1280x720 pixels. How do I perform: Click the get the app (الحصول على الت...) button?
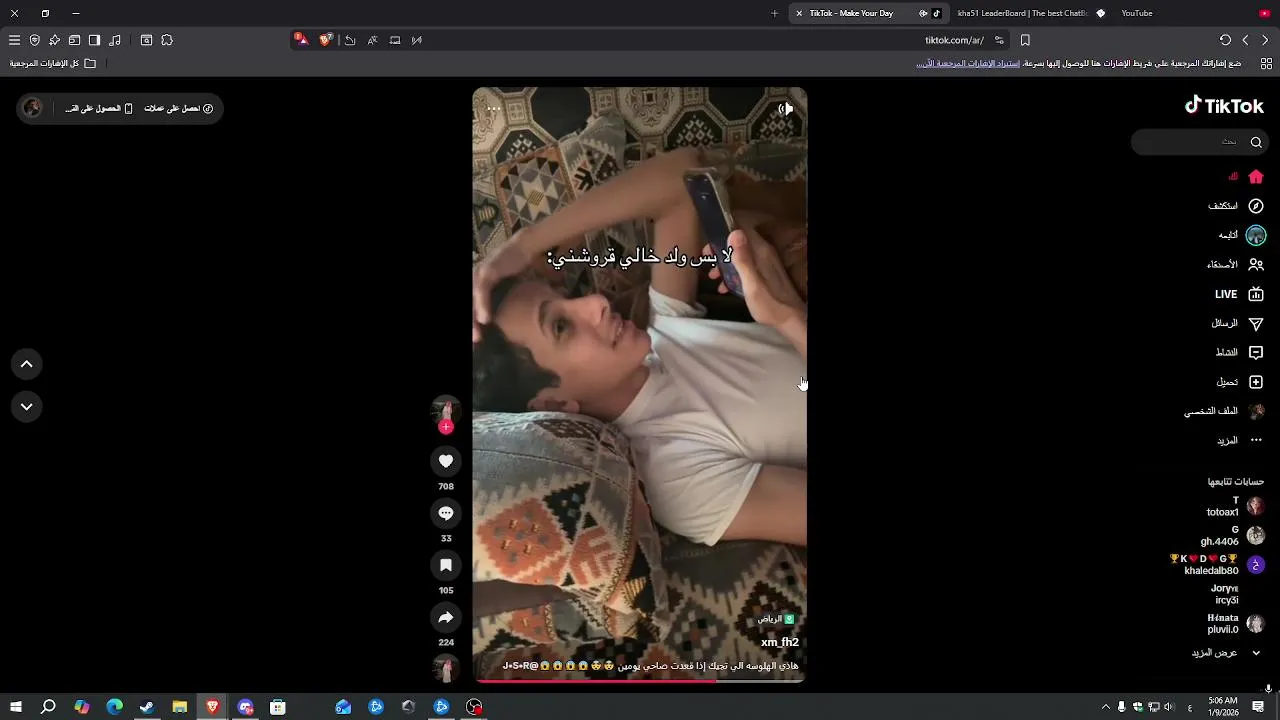tap(99, 108)
